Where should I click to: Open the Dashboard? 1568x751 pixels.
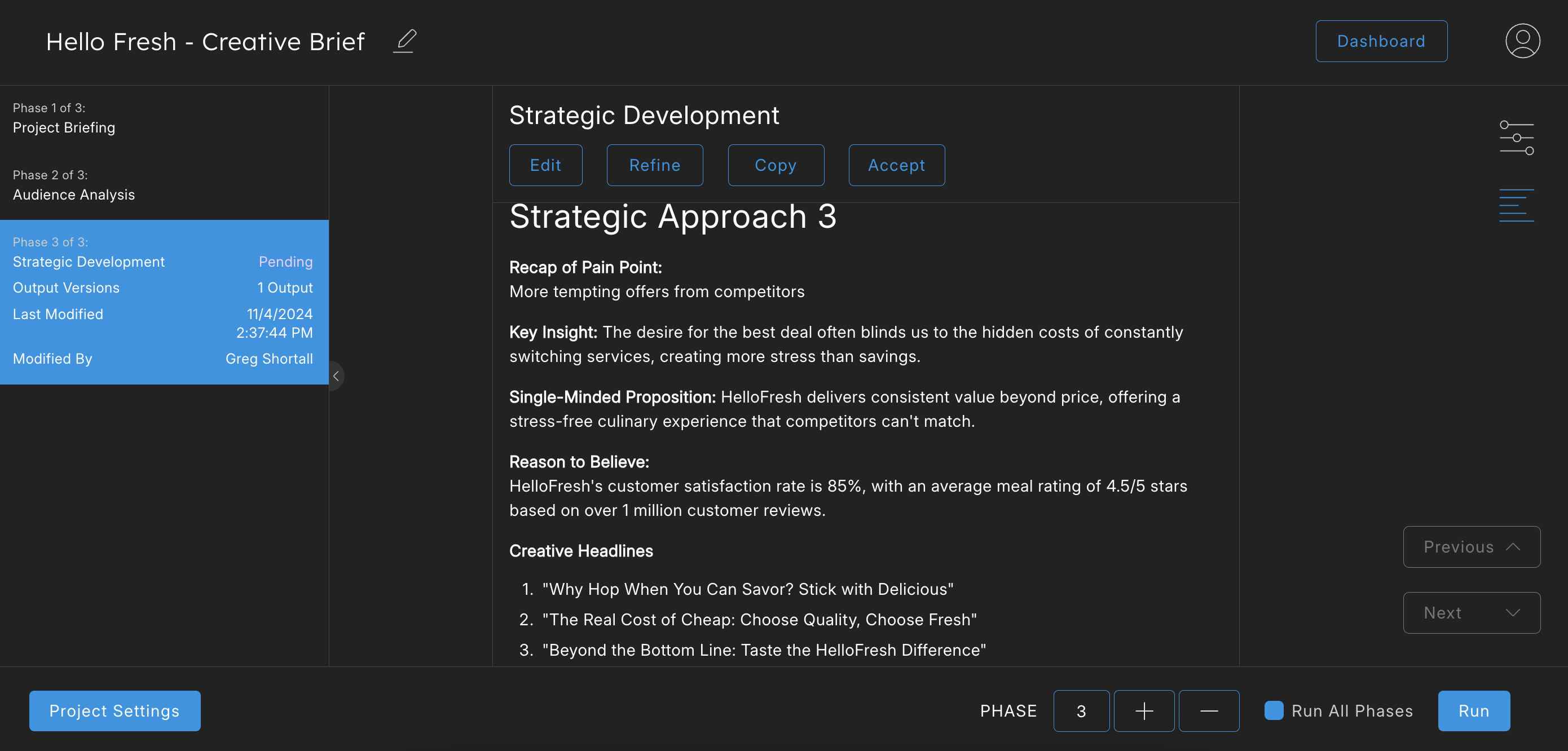[x=1381, y=41]
